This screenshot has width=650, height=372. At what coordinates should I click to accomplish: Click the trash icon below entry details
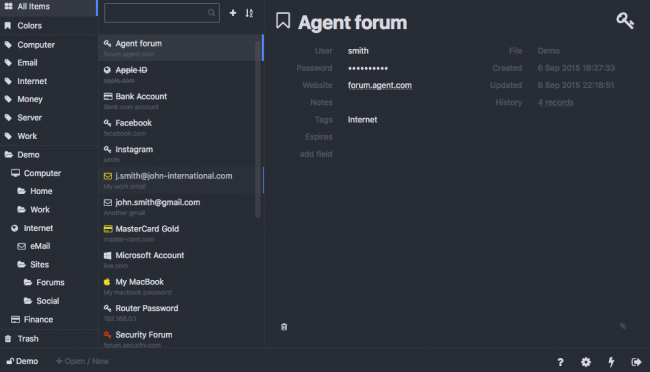[284, 327]
